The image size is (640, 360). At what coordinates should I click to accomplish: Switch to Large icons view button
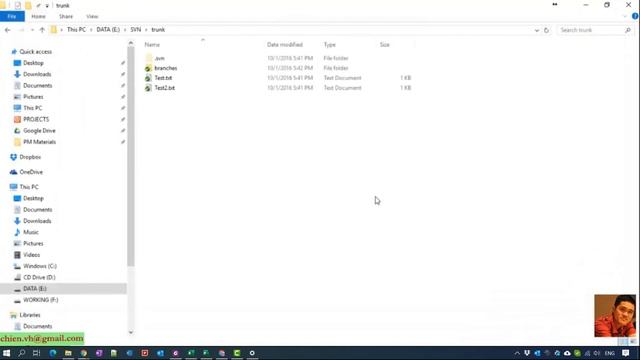tap(633, 341)
